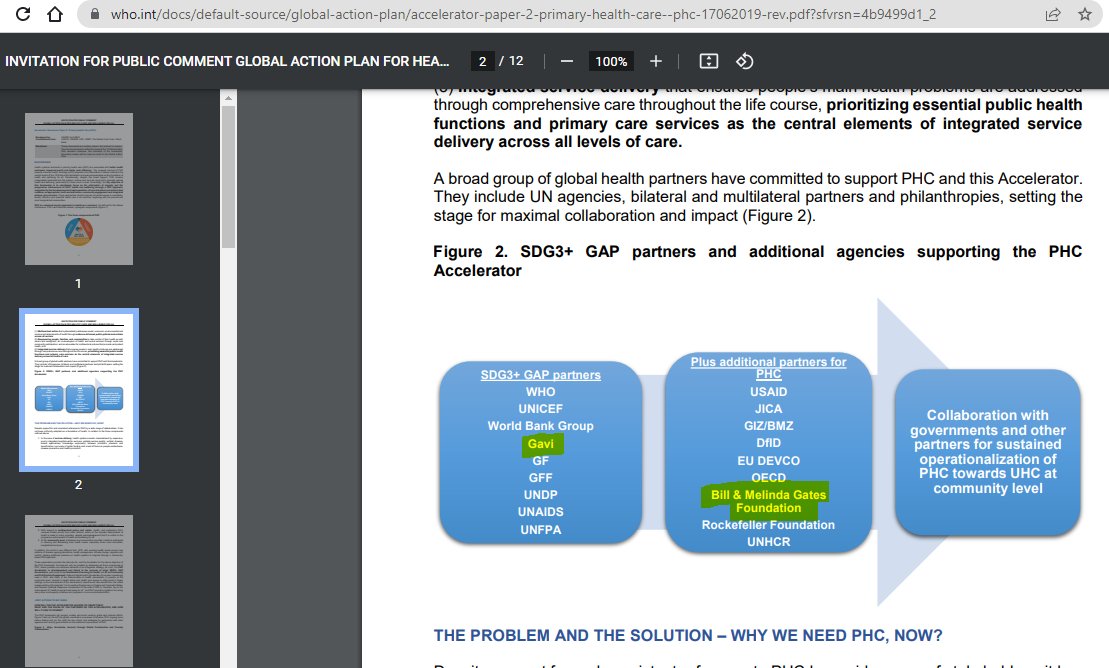Click the 'GFF' entry
The height and width of the screenshot is (668, 1109).
coord(540,478)
